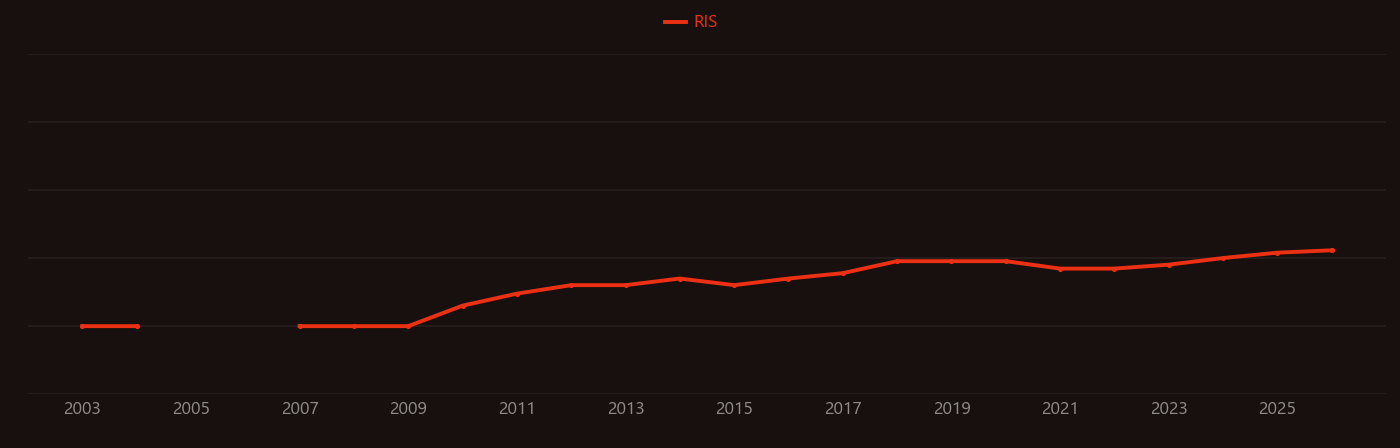Click the 2009 data point where the line starts rising

point(408,326)
